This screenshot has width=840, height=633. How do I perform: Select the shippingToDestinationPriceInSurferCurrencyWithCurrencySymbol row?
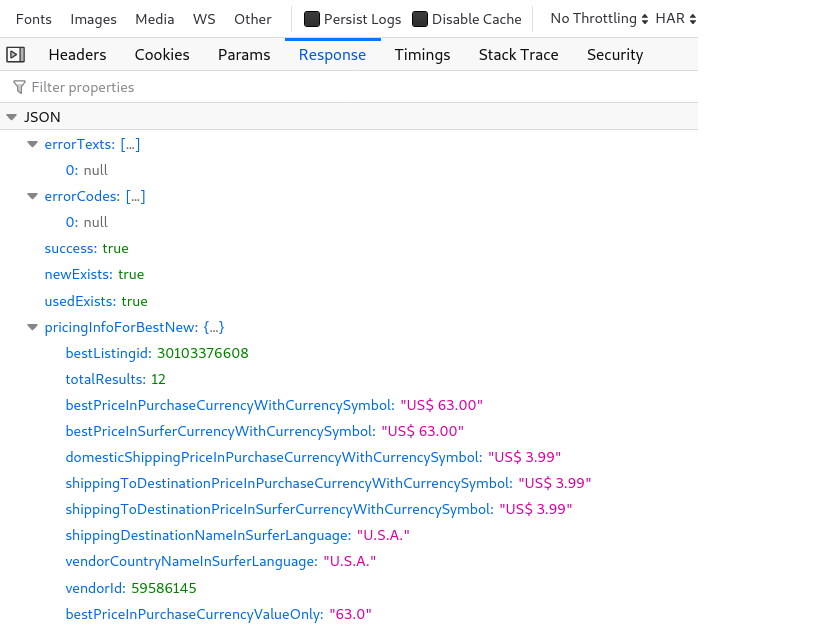(x=349, y=509)
